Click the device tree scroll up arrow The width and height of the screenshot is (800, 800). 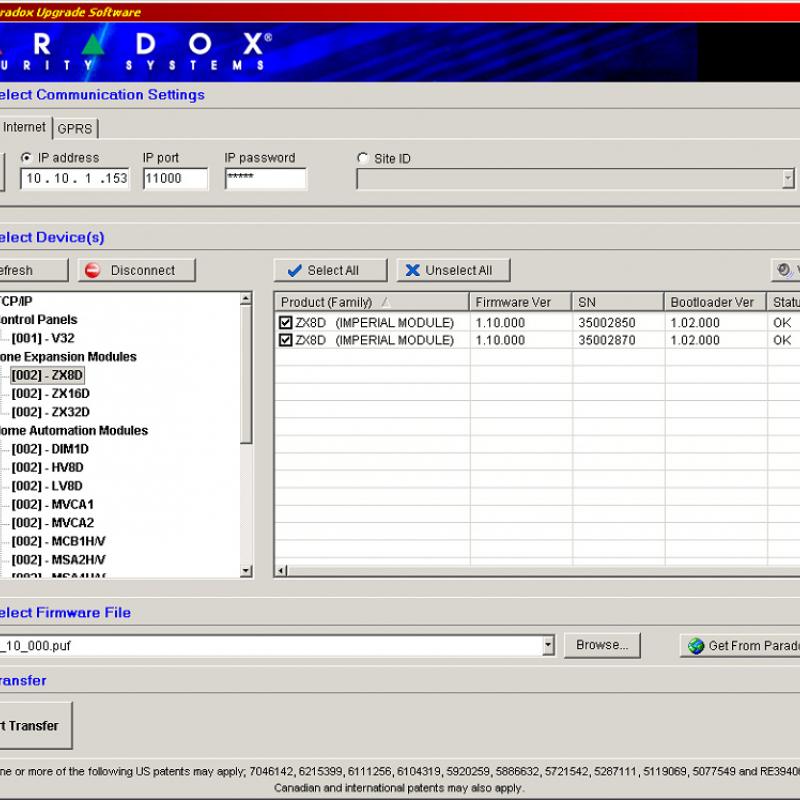(246, 299)
